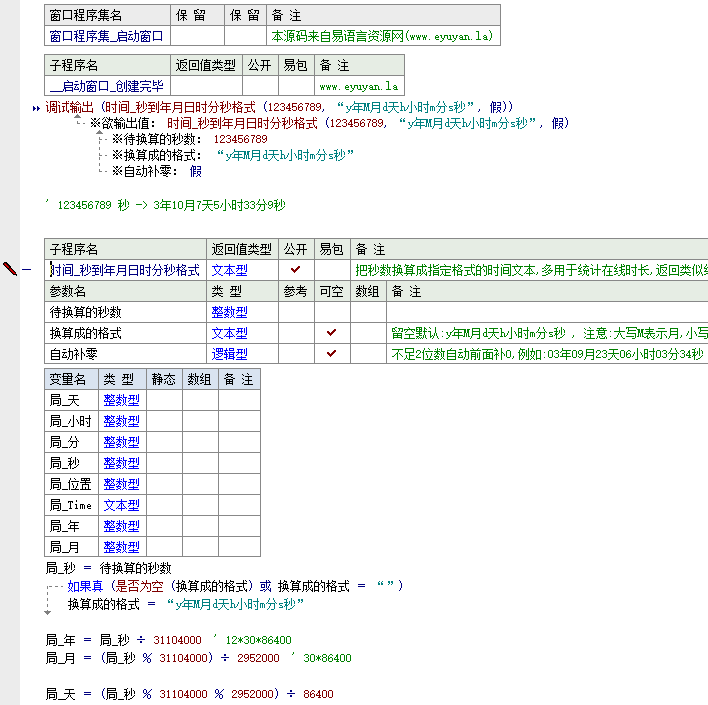Click the red pencil edit marker icon
Viewport: 708px width, 705px height.
pos(9,269)
